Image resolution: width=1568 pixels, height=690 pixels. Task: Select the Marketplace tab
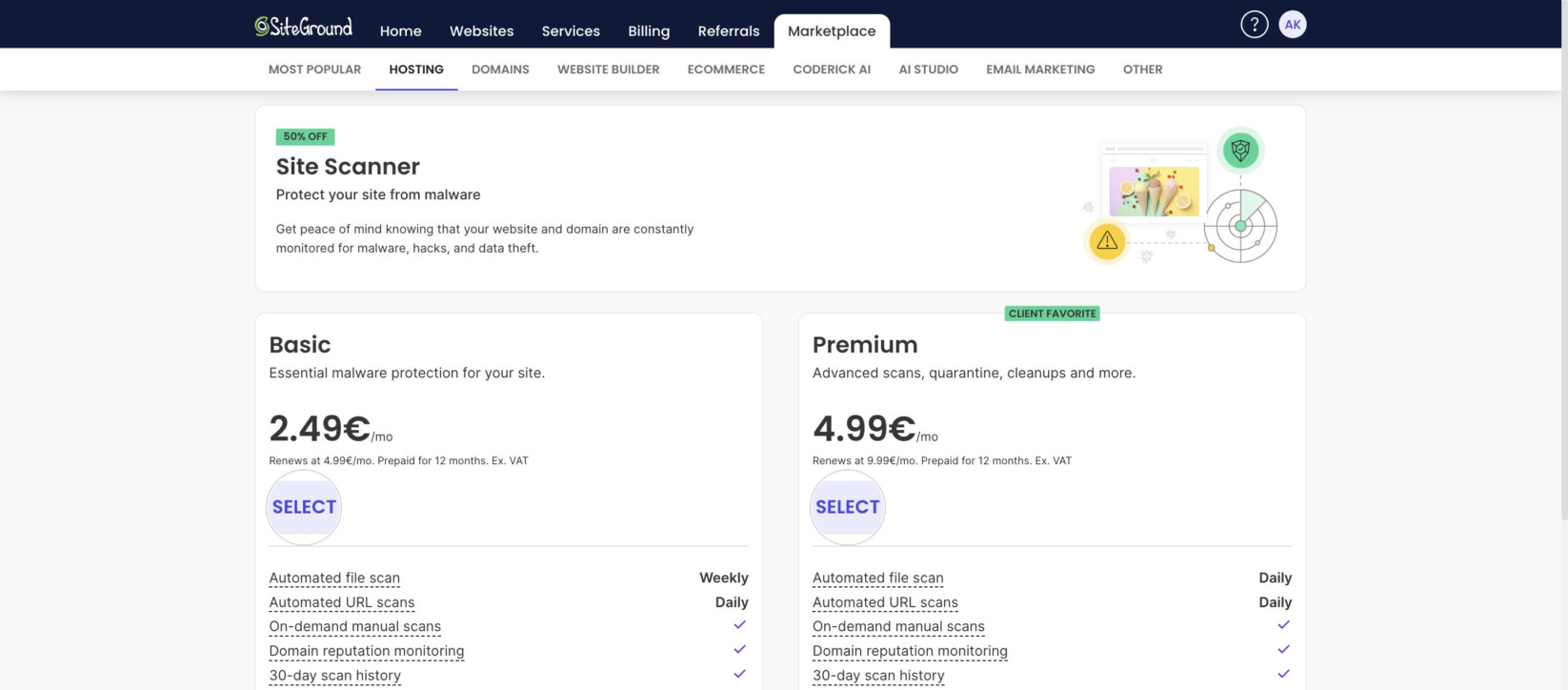point(832,30)
